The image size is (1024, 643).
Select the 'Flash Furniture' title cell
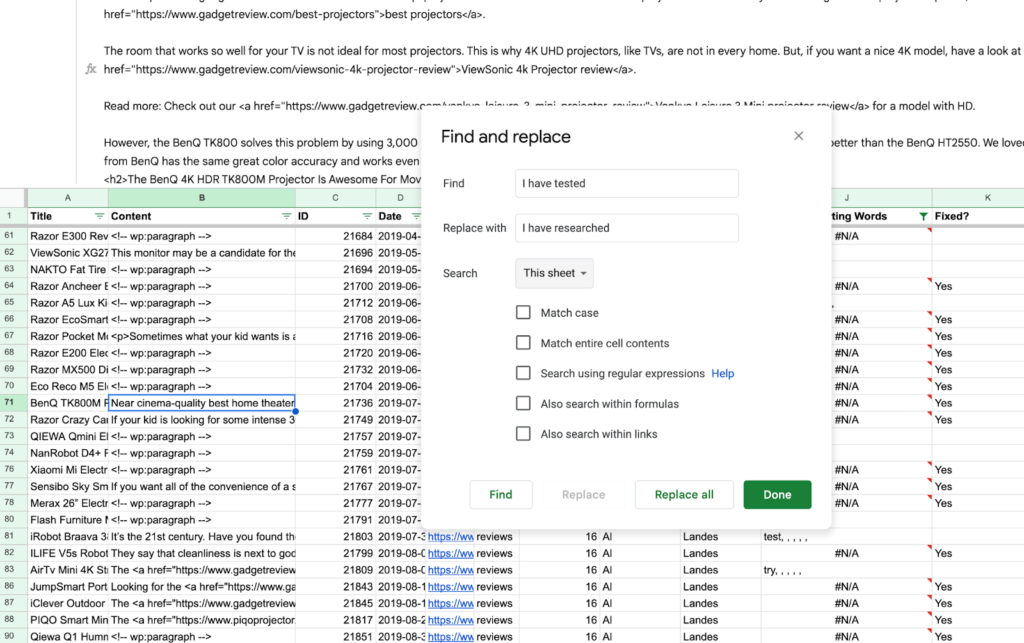pos(68,520)
